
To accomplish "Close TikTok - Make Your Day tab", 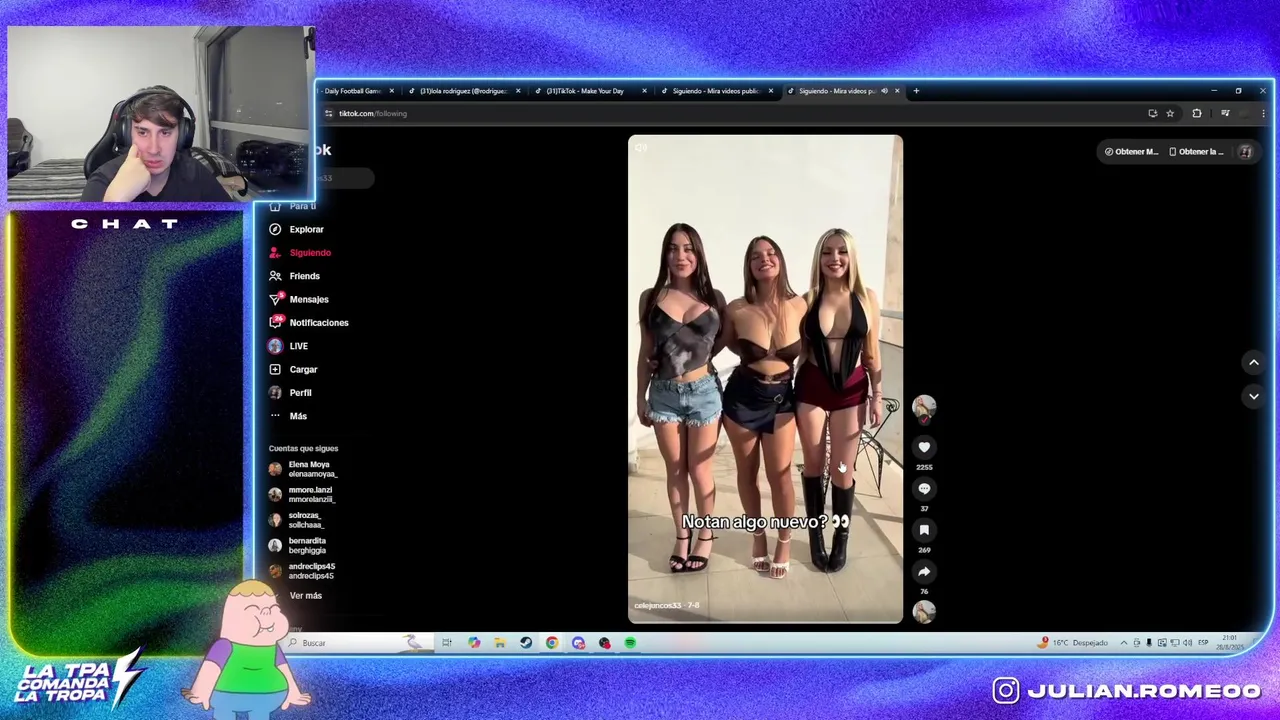I will [x=644, y=91].
